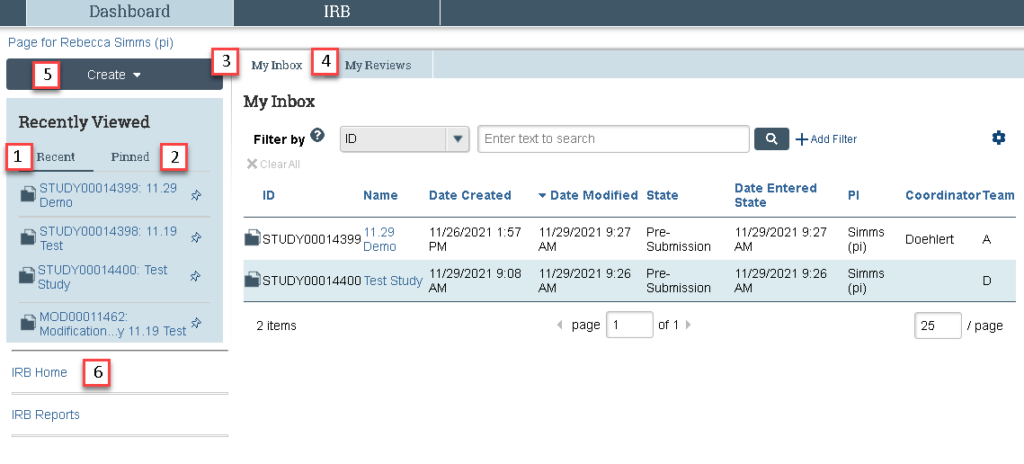Click the next page arrow
Image resolution: width=1024 pixels, height=464 pixels.
(x=687, y=325)
